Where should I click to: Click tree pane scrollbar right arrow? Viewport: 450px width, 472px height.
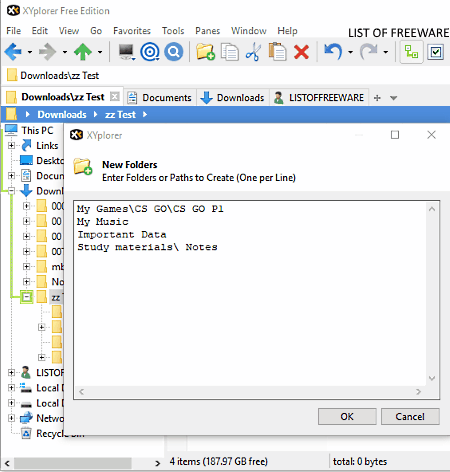(158, 463)
